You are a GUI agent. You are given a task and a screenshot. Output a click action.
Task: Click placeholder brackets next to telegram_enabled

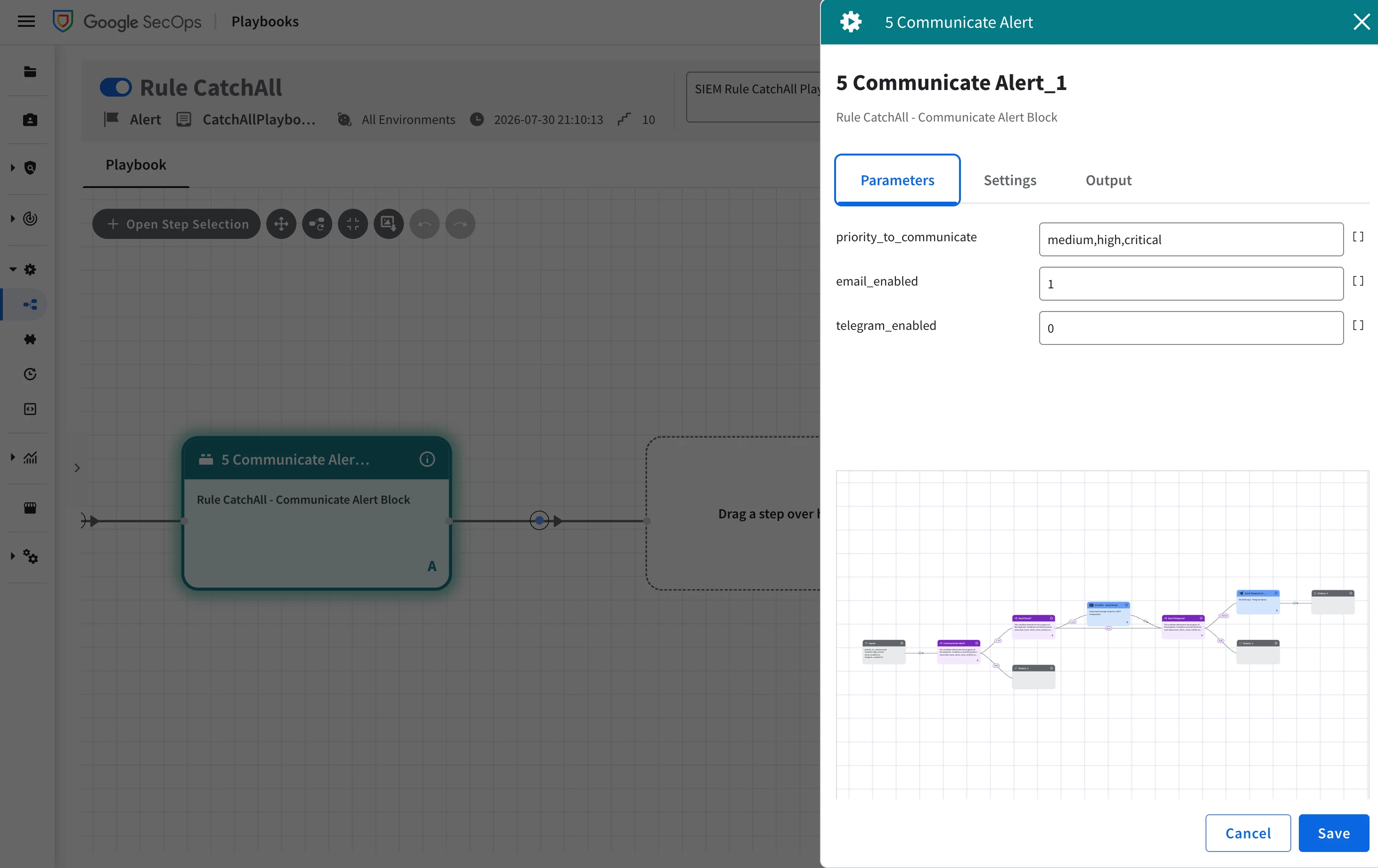pos(1357,326)
